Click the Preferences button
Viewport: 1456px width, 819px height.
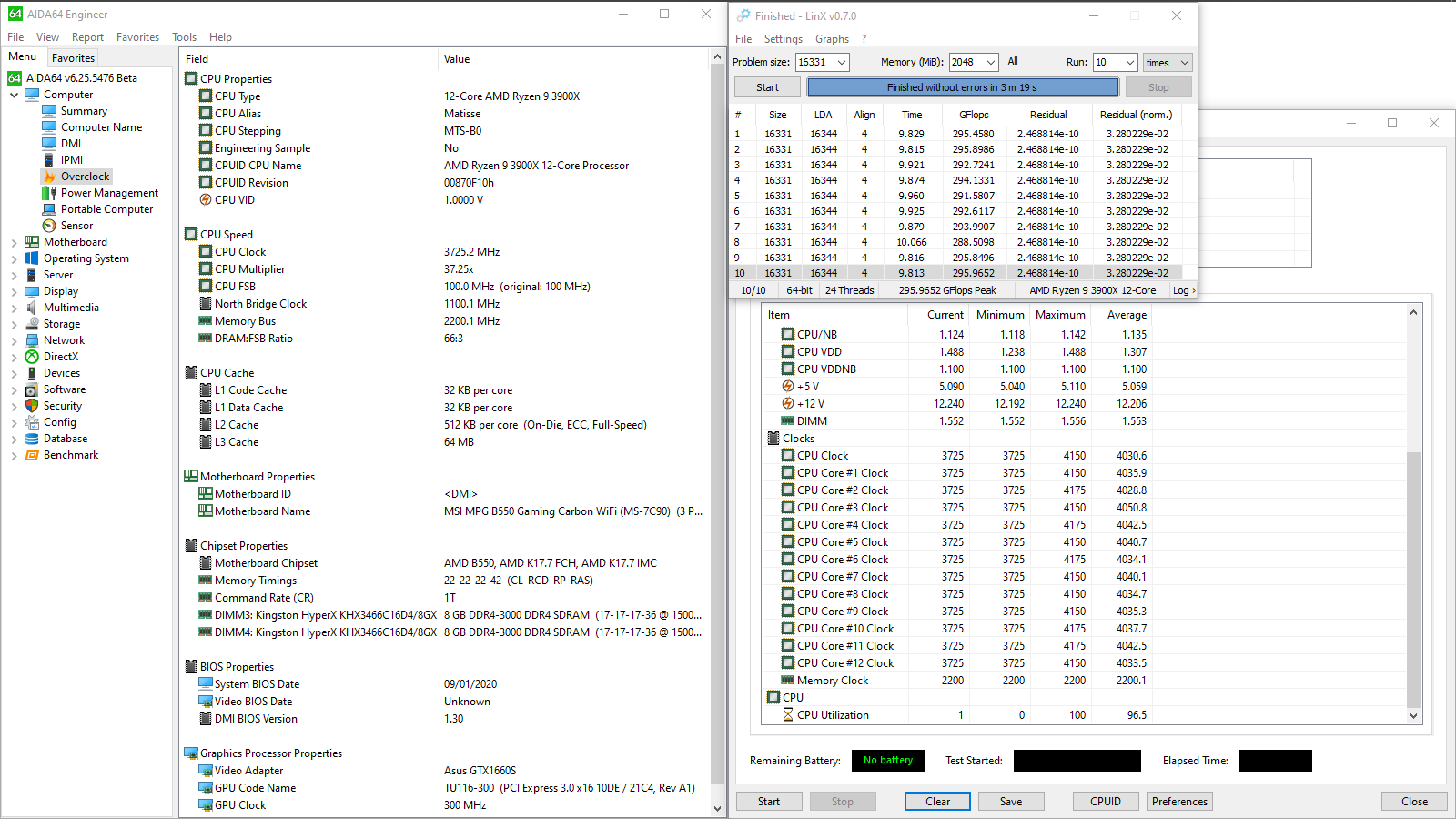1179,802
